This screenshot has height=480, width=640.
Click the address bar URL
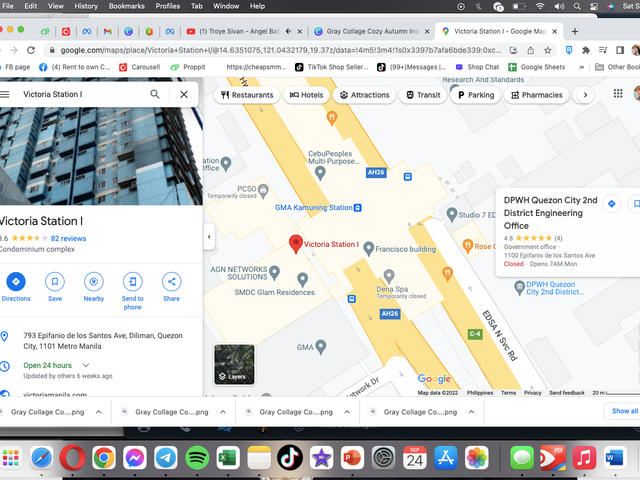(281, 50)
